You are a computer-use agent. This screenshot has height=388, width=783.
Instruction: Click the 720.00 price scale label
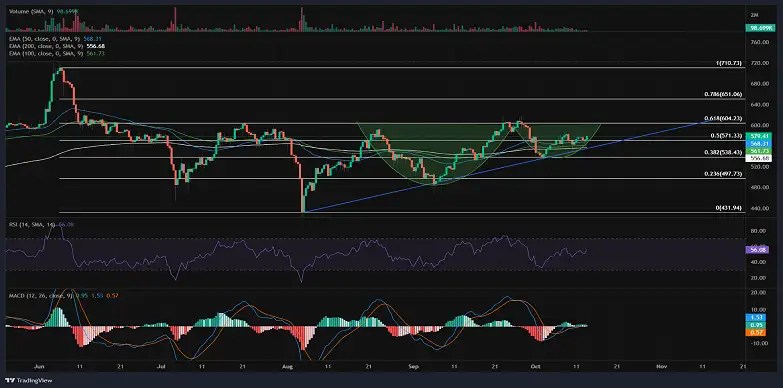pos(759,63)
